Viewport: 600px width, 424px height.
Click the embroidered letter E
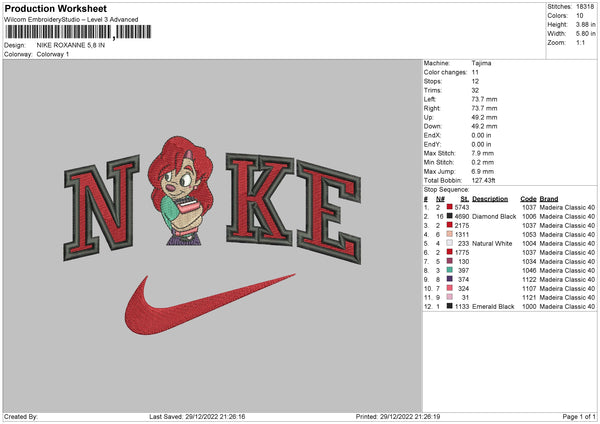click(x=329, y=213)
